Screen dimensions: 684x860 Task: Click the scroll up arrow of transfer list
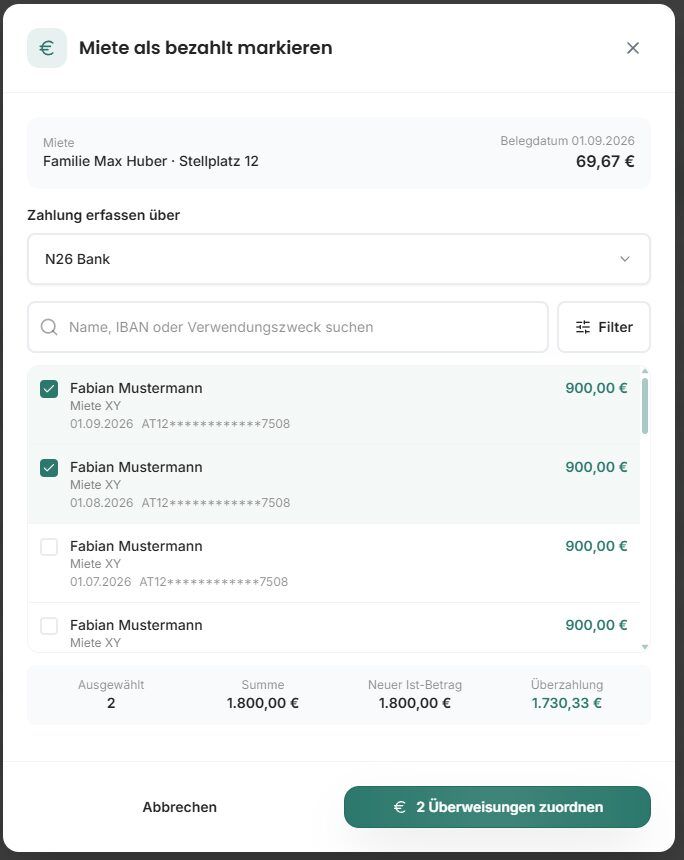(645, 371)
